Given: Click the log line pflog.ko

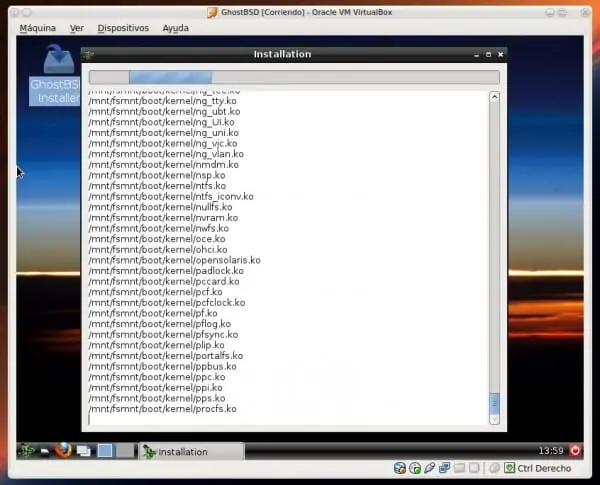Looking at the screenshot, I should [x=160, y=324].
